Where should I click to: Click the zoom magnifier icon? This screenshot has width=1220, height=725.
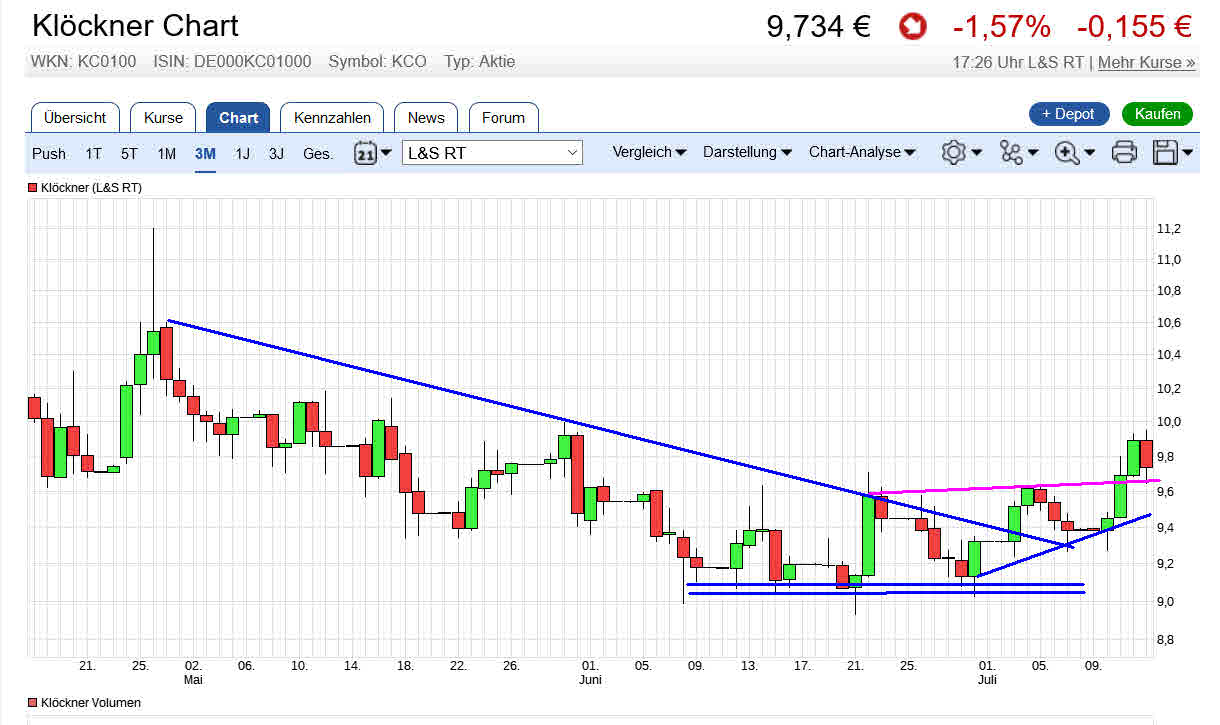(1067, 153)
